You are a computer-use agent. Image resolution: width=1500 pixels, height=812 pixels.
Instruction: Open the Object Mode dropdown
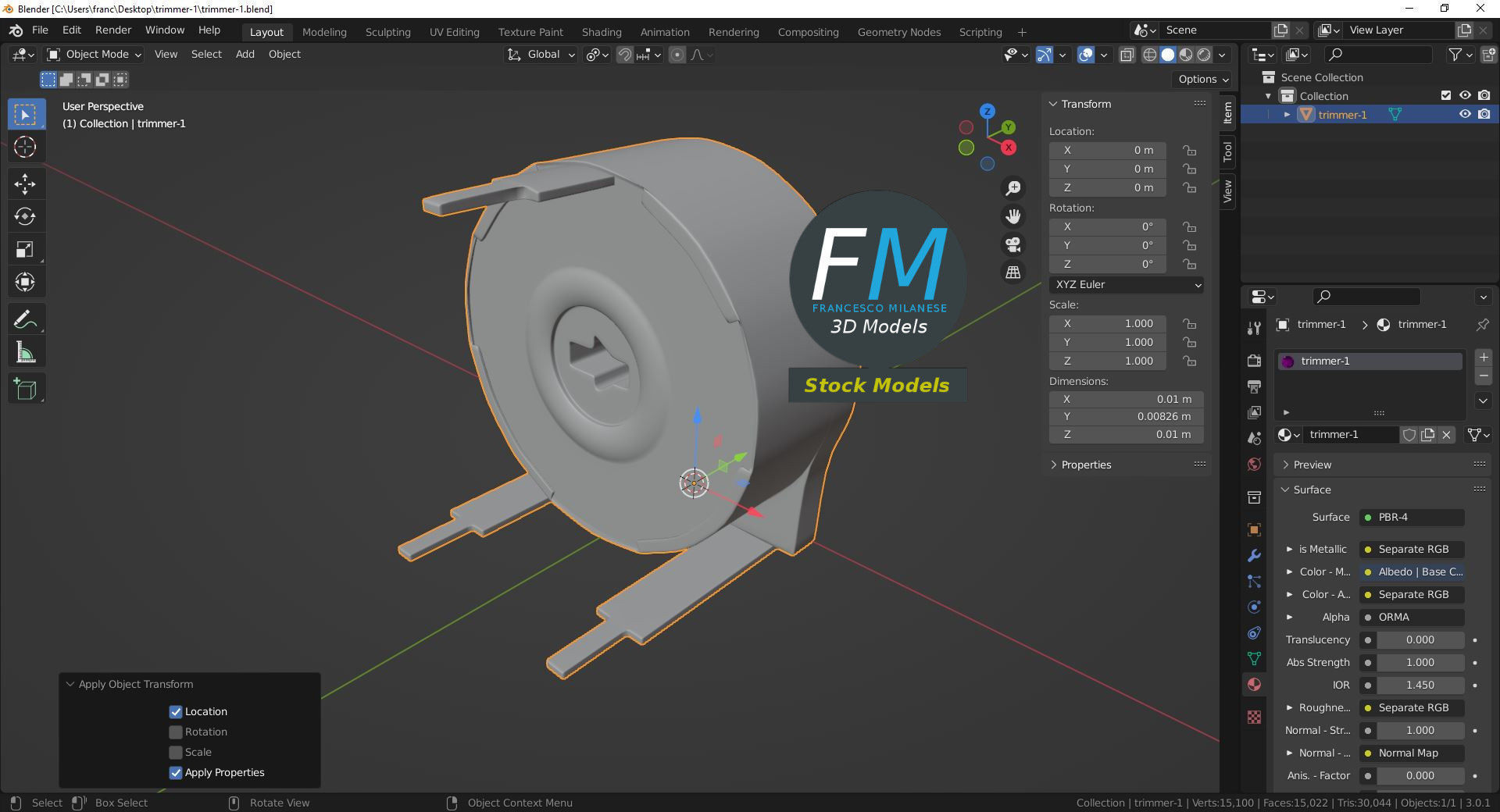[94, 55]
